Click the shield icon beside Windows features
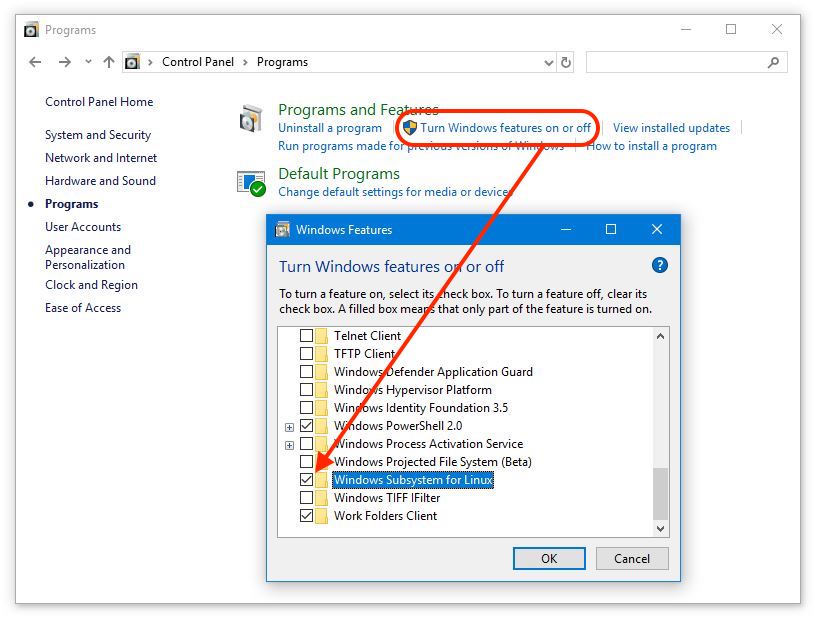Viewport: 815px width, 619px height. click(410, 128)
